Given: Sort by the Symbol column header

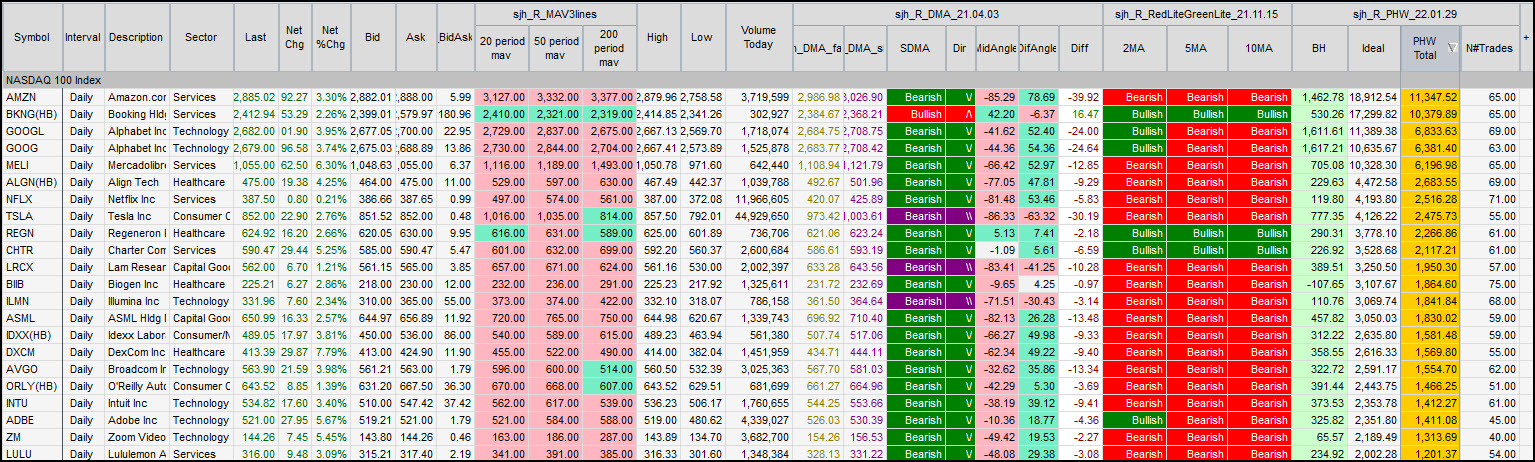Looking at the screenshot, I should pyautogui.click(x=33, y=37).
